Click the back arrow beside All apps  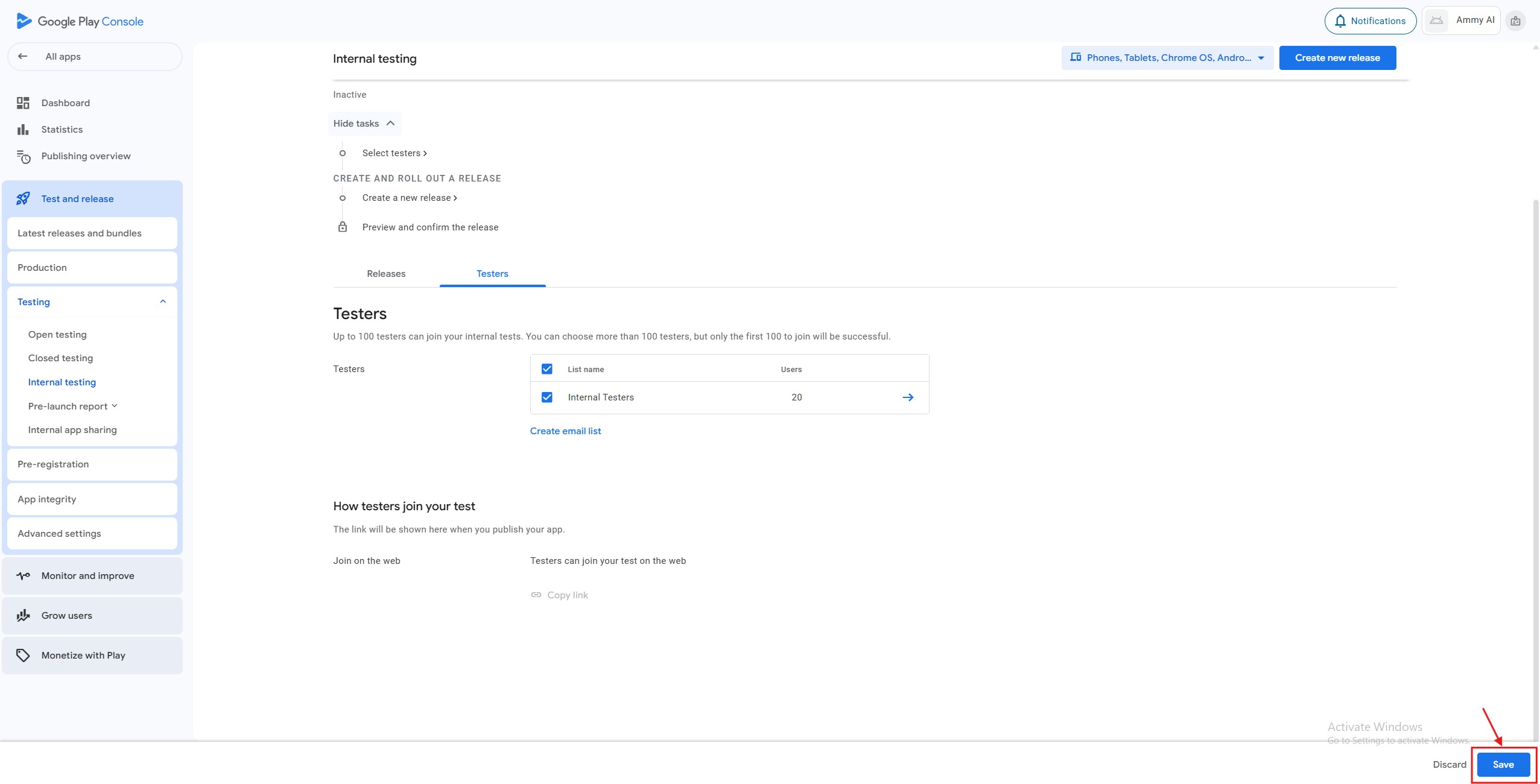[x=23, y=56]
